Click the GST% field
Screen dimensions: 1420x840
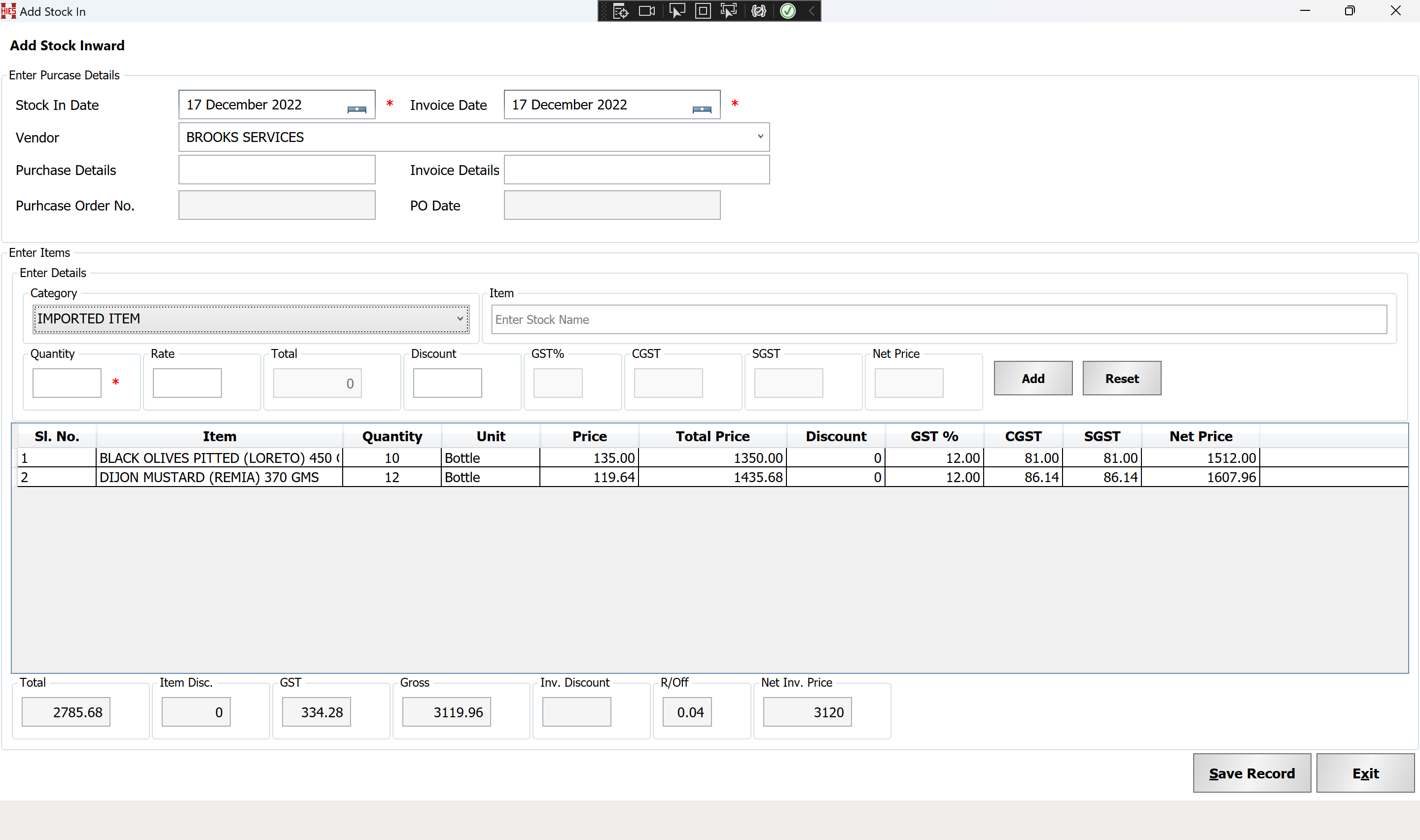[x=558, y=383]
